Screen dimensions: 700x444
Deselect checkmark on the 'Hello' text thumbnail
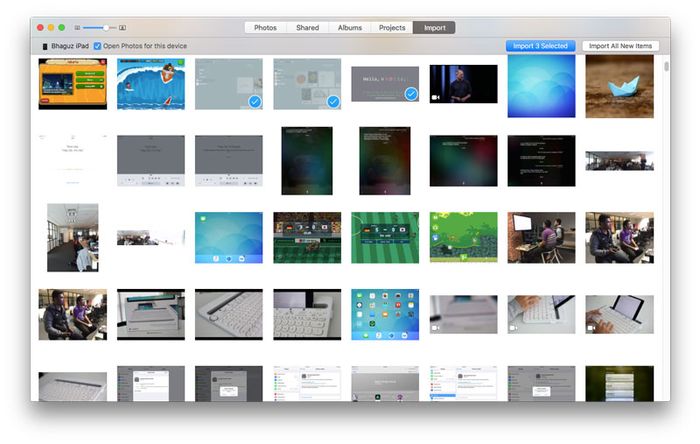(410, 94)
